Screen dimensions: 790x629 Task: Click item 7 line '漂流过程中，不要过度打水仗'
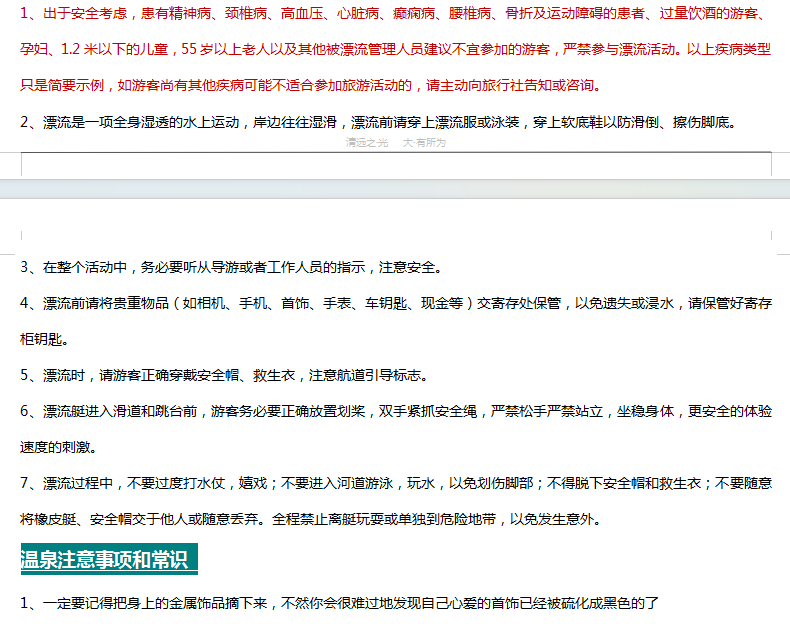396,483
